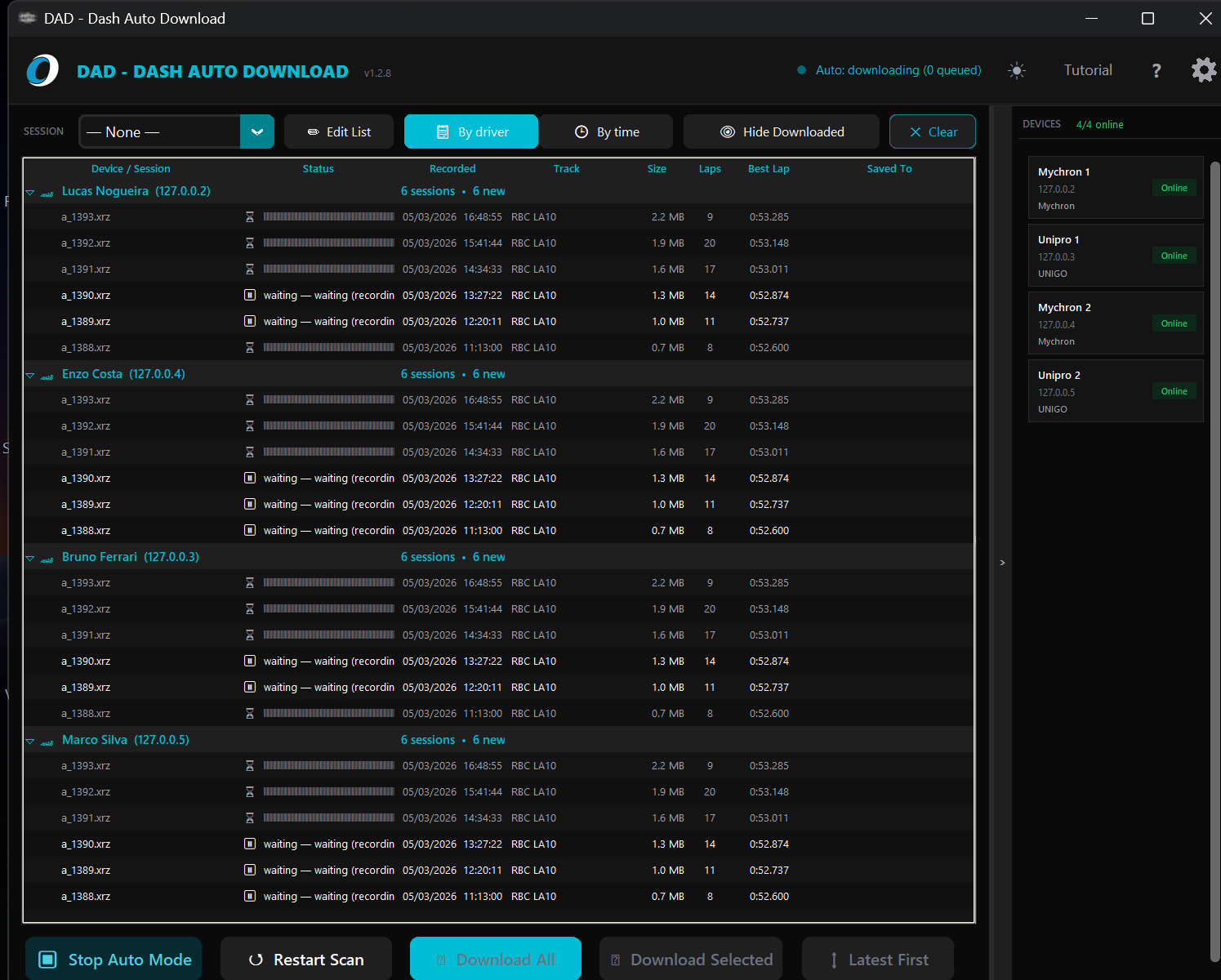Screen dimensions: 1221x980
Task: Toggle the light/dark theme sun icon
Action: click(x=1017, y=70)
